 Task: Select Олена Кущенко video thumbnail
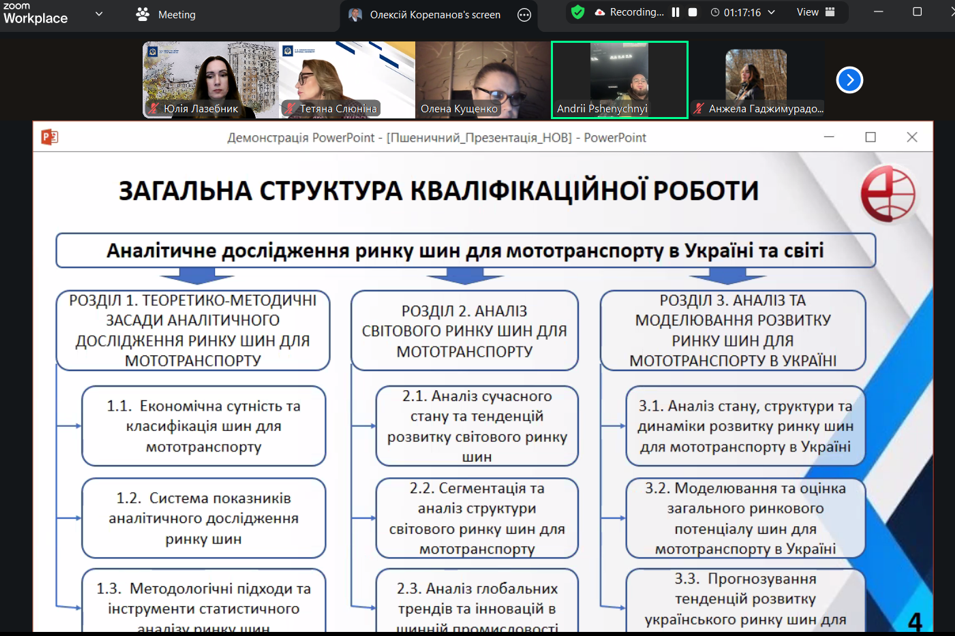pos(482,80)
